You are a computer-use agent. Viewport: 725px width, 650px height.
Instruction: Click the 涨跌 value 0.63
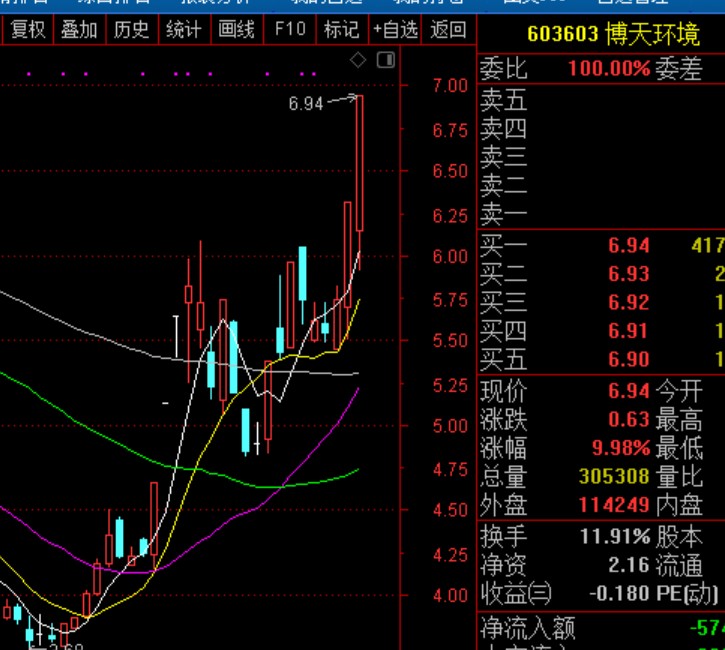[x=629, y=420]
